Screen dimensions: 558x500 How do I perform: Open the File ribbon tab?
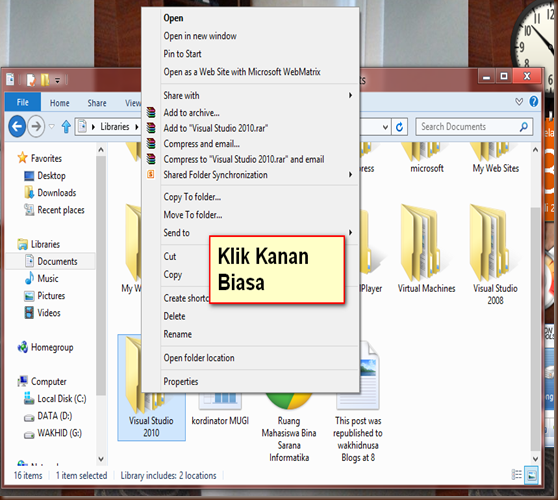coord(22,102)
